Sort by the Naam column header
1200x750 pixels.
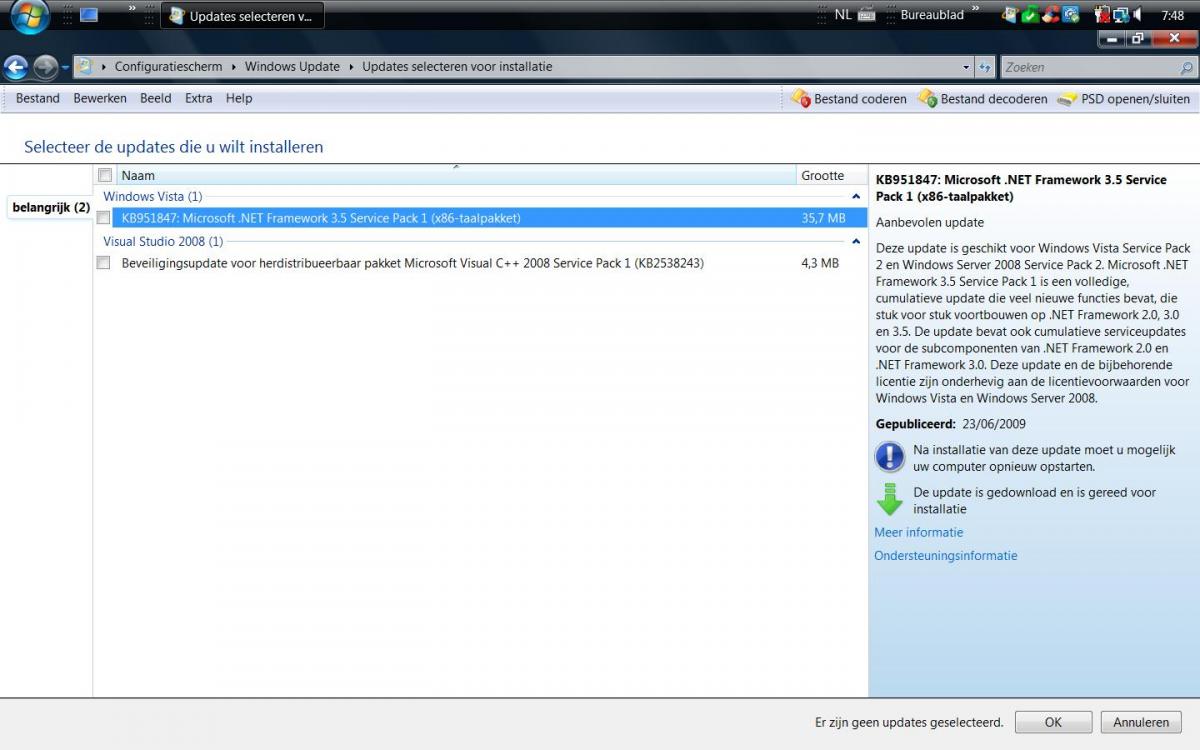(455, 175)
